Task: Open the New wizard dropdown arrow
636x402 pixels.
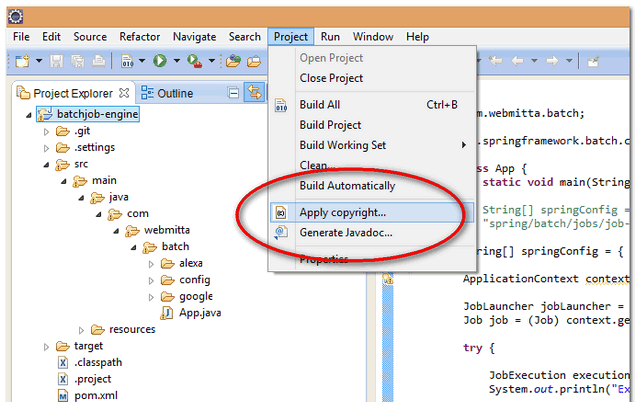Action: click(39, 61)
